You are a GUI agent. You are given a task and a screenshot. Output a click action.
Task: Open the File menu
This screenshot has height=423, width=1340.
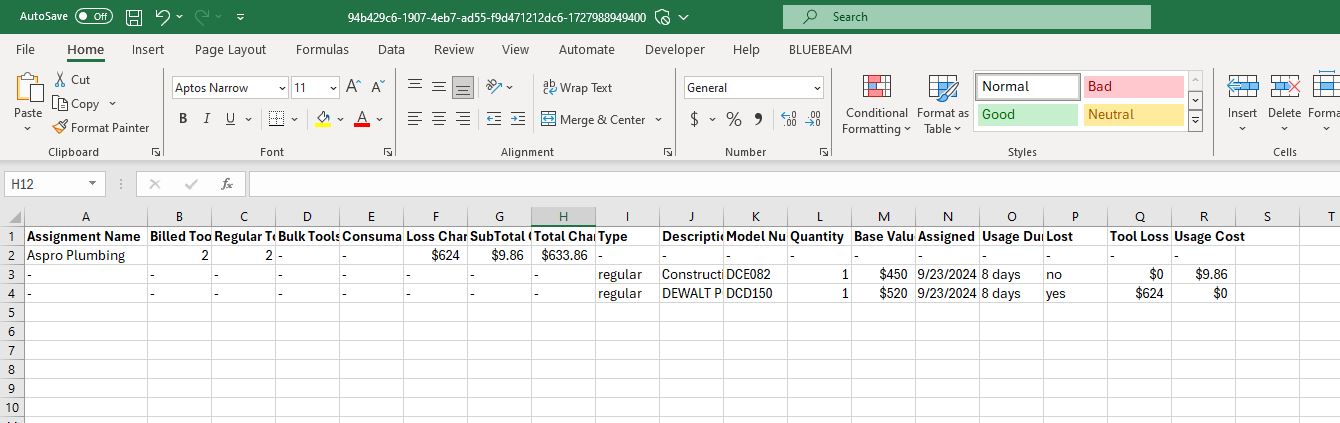(x=25, y=49)
